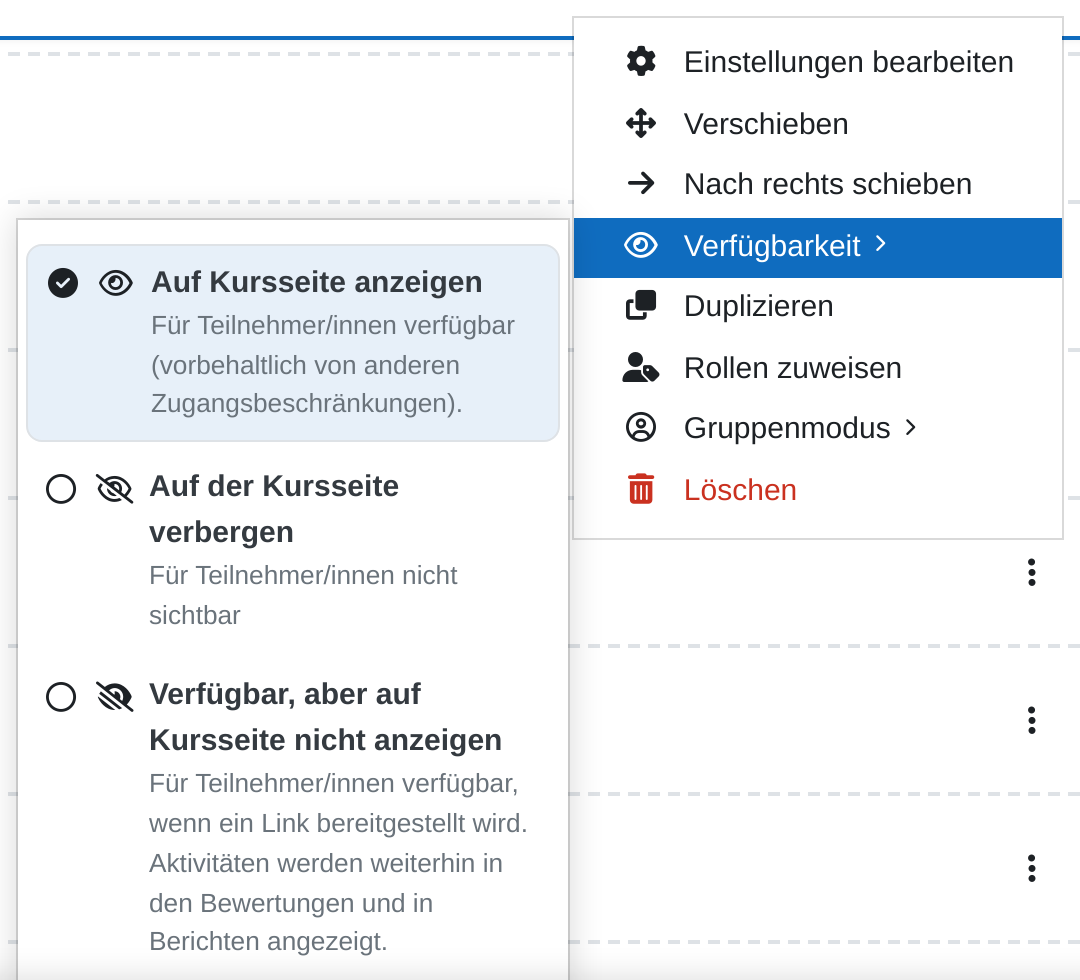
Task: Click the description about Link bereitgestellt wird
Action: coord(338,862)
